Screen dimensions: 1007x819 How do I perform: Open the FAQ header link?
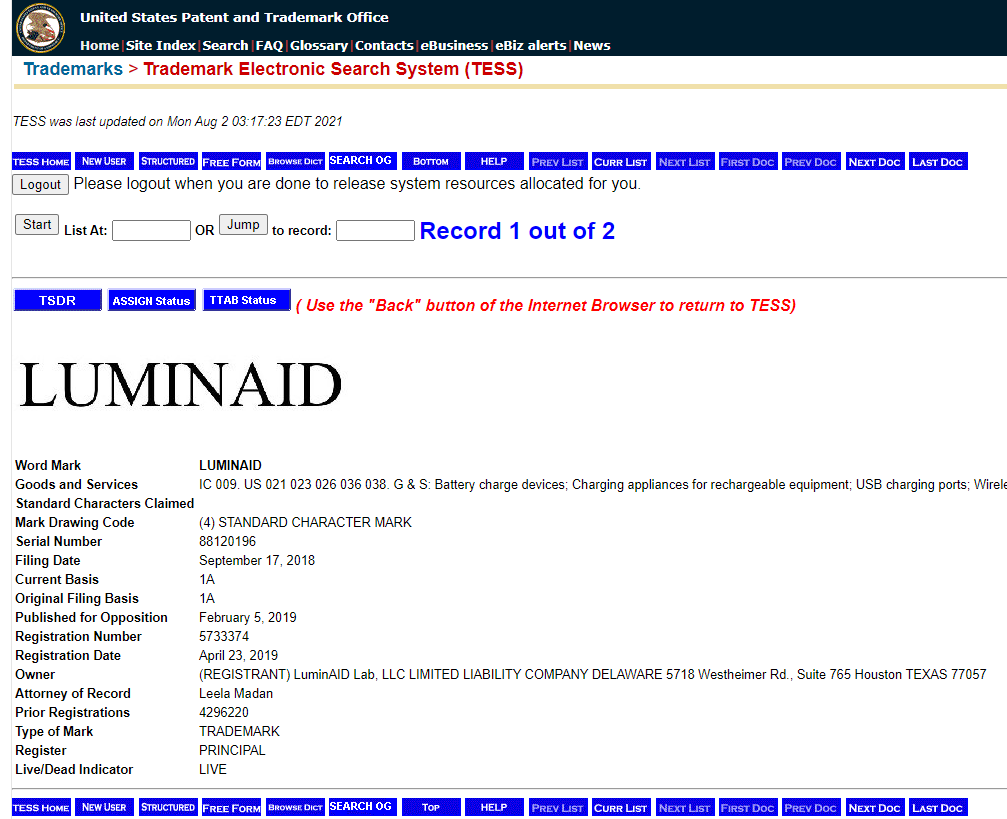(269, 46)
